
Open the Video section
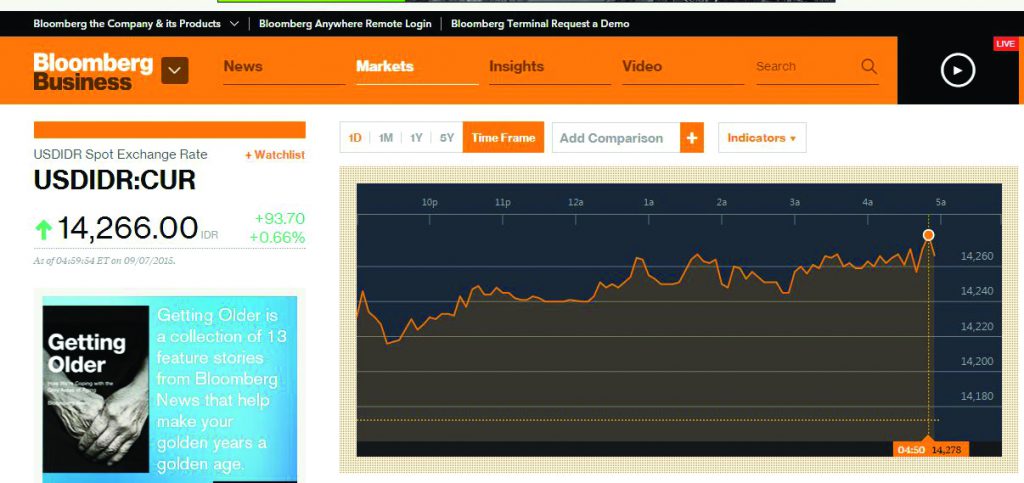[x=642, y=67]
